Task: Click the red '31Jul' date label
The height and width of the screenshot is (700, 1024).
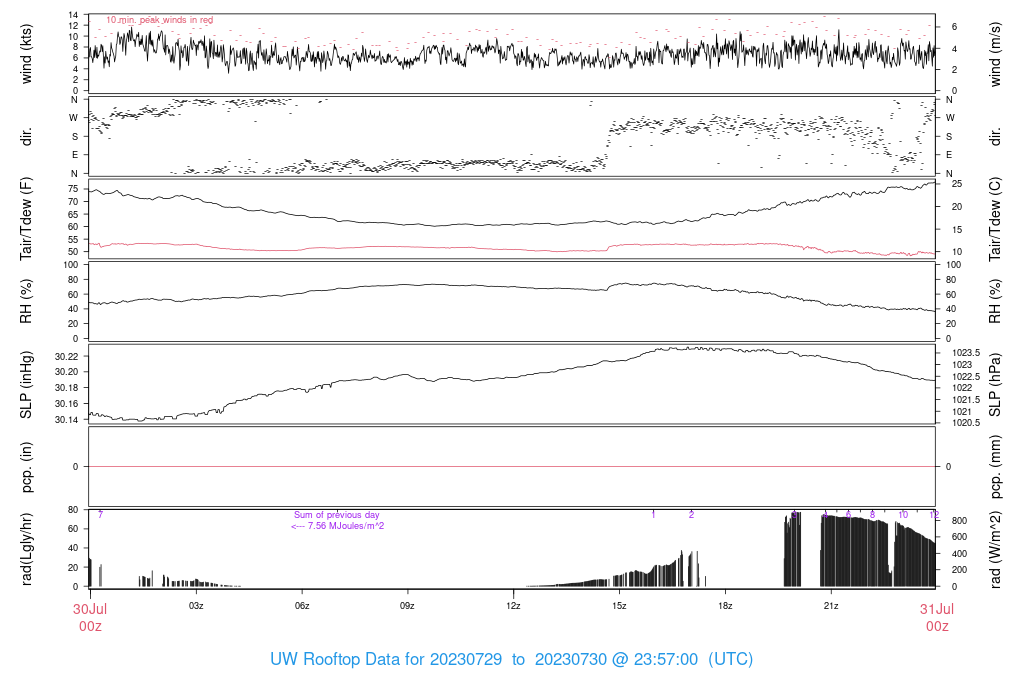Action: click(936, 609)
